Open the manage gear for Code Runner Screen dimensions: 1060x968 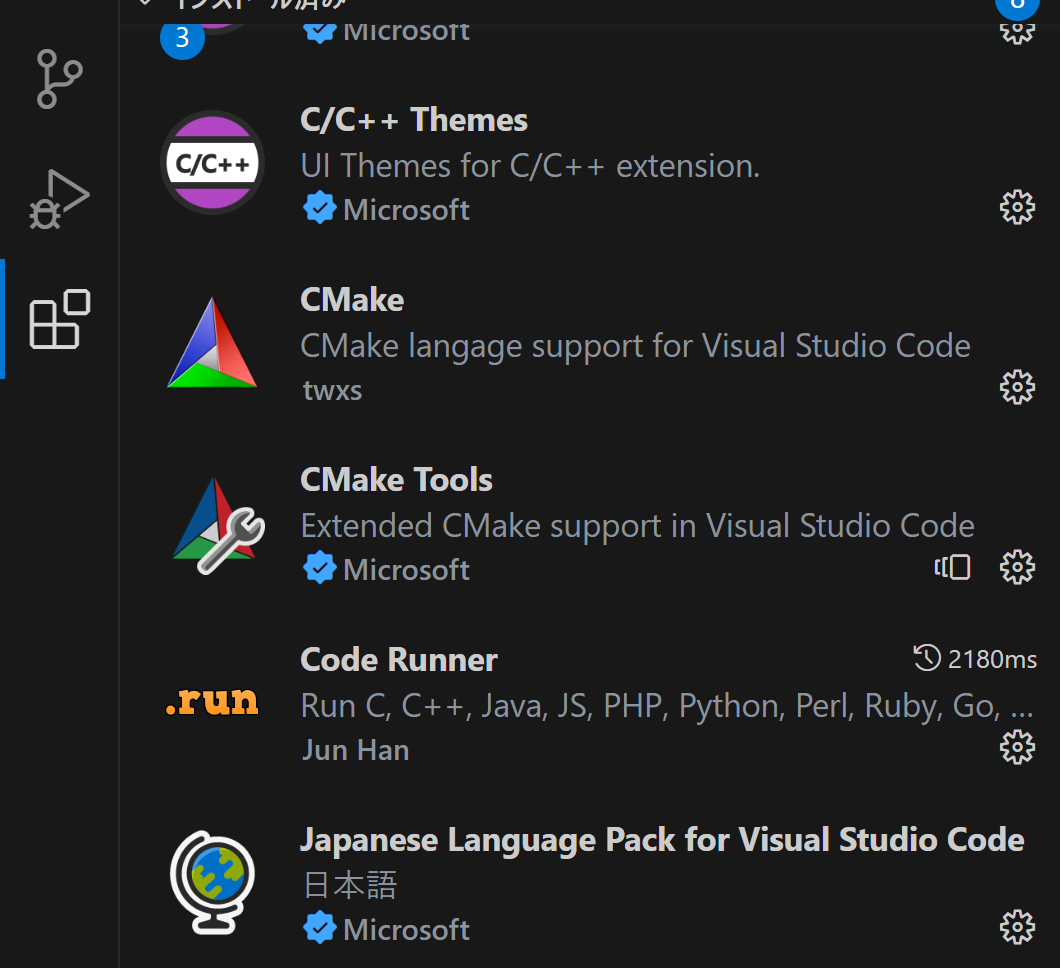(x=1017, y=747)
